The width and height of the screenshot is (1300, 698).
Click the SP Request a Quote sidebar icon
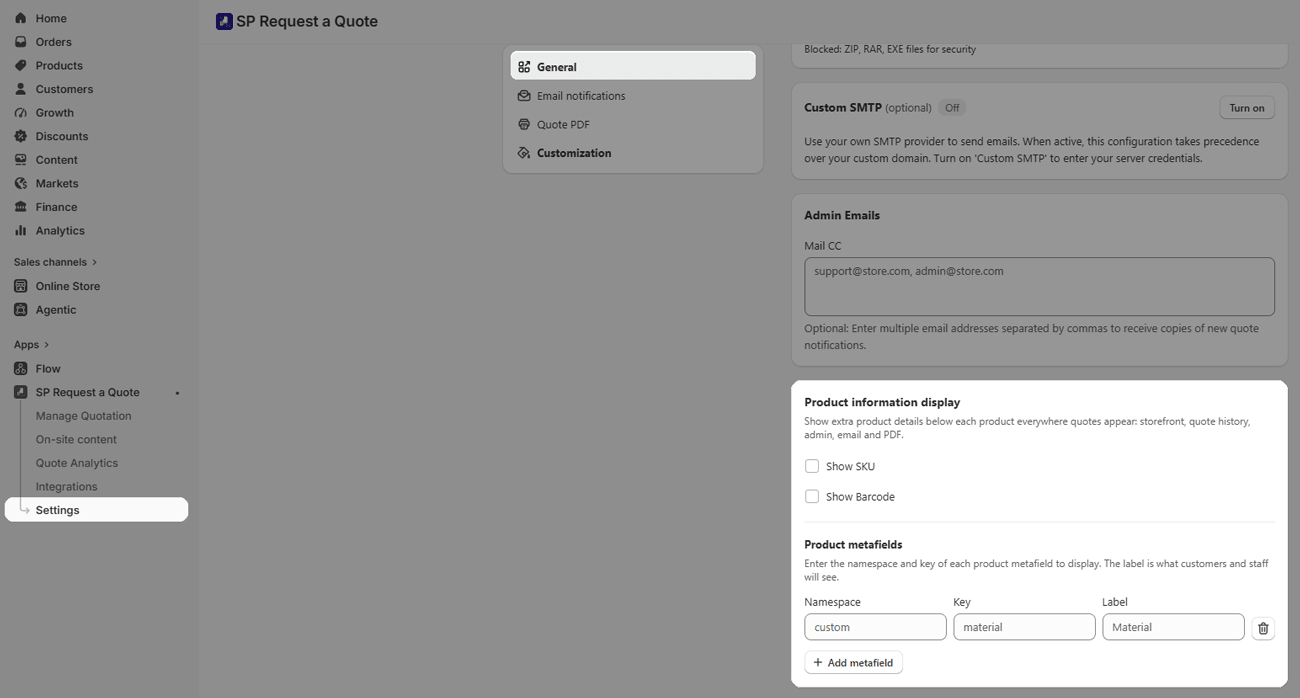20,392
